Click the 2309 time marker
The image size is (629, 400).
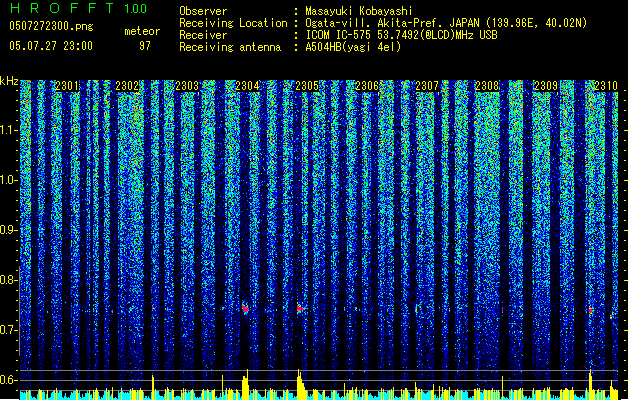(x=546, y=86)
